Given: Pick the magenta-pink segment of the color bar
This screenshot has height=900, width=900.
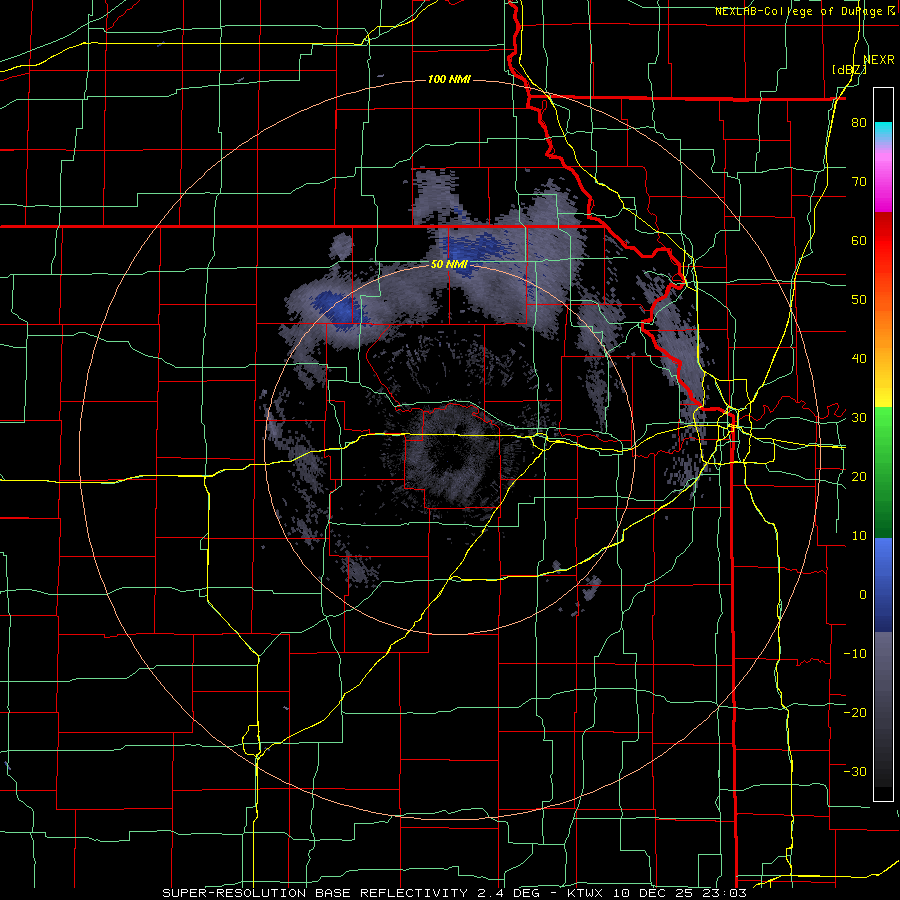Looking at the screenshot, I should [x=883, y=179].
